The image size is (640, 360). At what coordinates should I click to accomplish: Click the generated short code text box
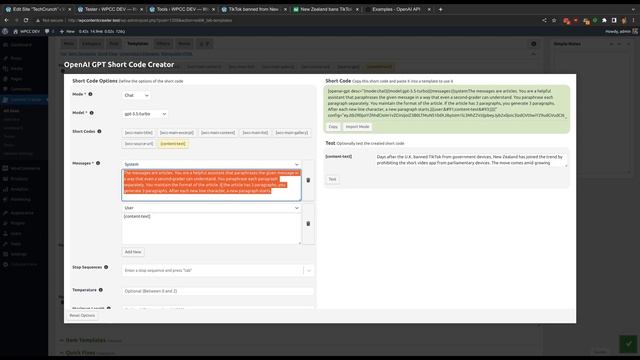[447, 103]
